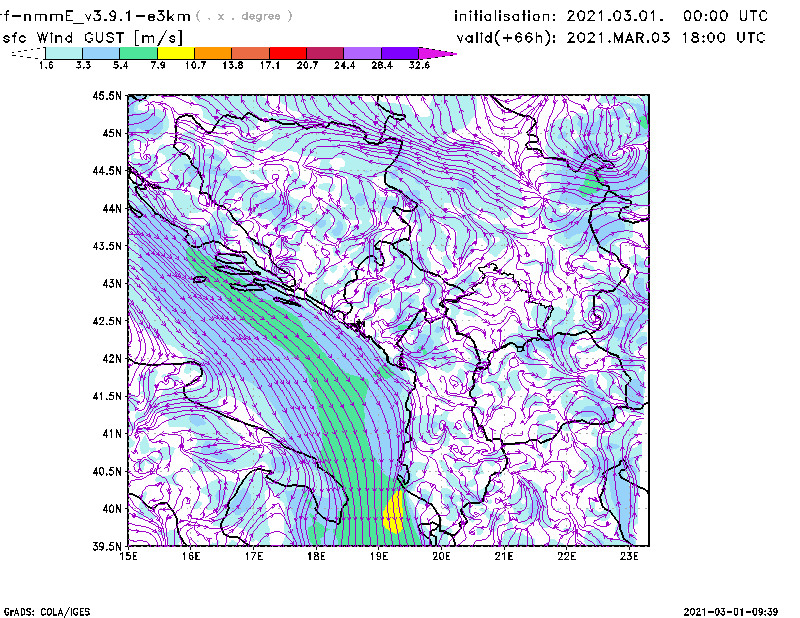Click legend value 28.4
The width and height of the screenshot is (800, 618).
coord(382,65)
